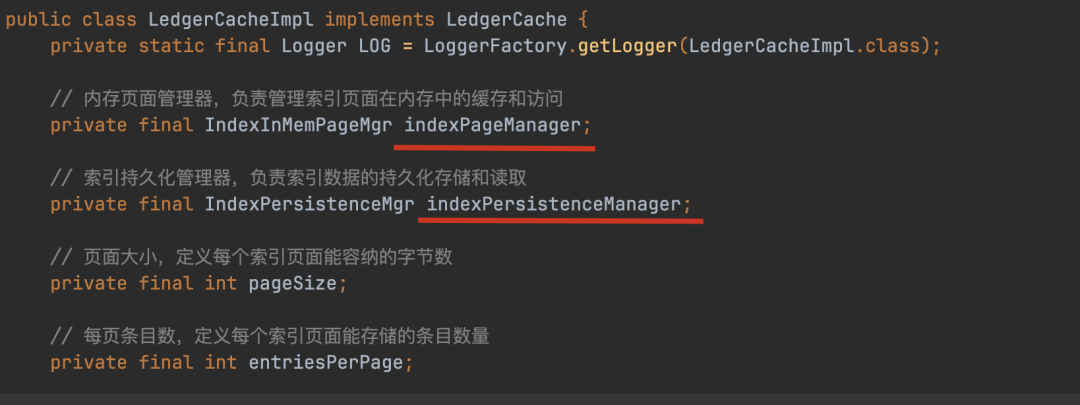The image size is (1080, 405).
Task: Click the comment above entriesPerPage
Action: click(269, 337)
